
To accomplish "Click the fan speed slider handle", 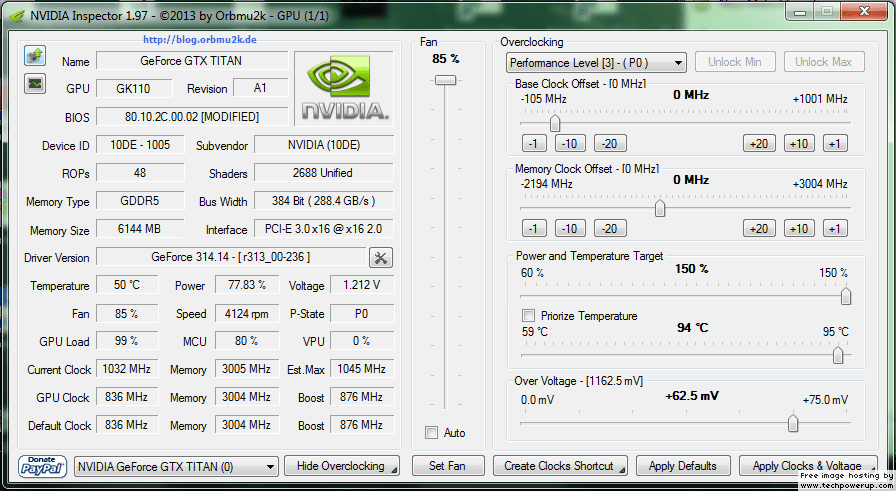I will coord(445,80).
